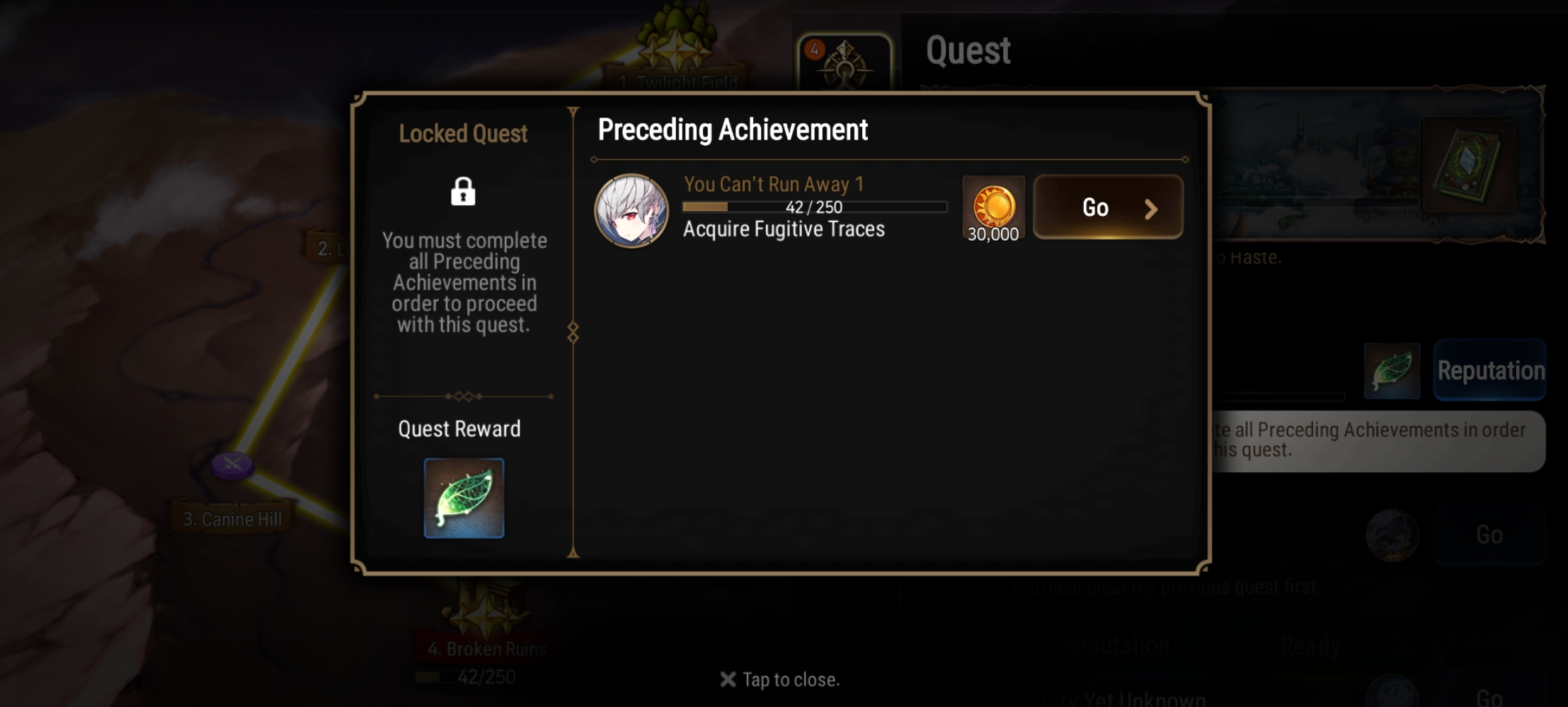1568x707 pixels.
Task: Select the green leaf icon beside Reputation
Action: coord(1392,370)
